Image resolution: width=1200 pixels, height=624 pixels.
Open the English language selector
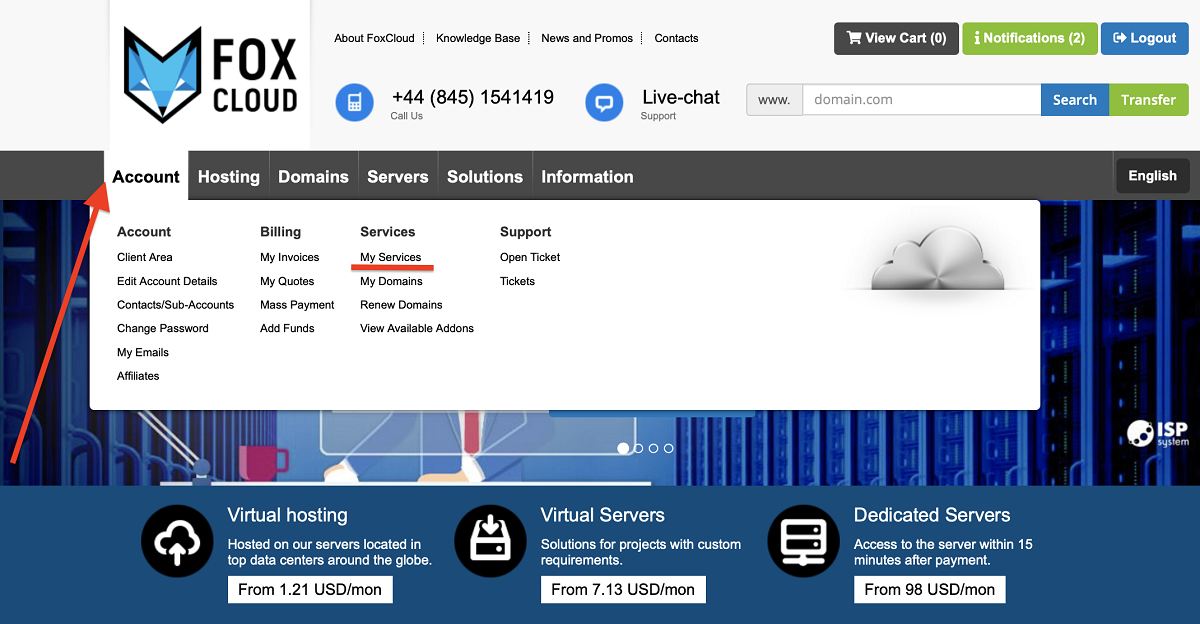(1152, 176)
